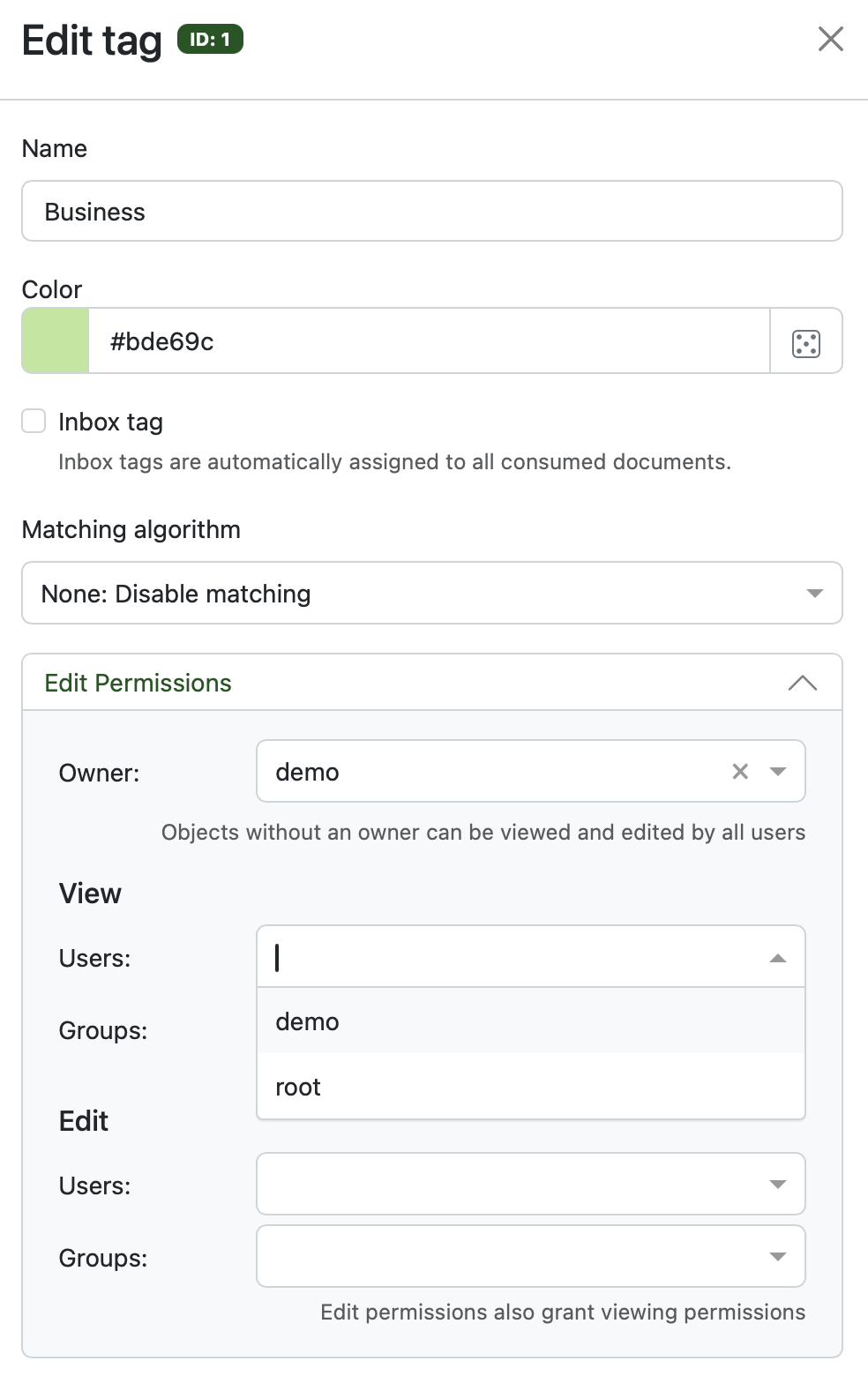Click the Name field containing 'Business'
This screenshot has width=868, height=1376.
click(x=432, y=211)
